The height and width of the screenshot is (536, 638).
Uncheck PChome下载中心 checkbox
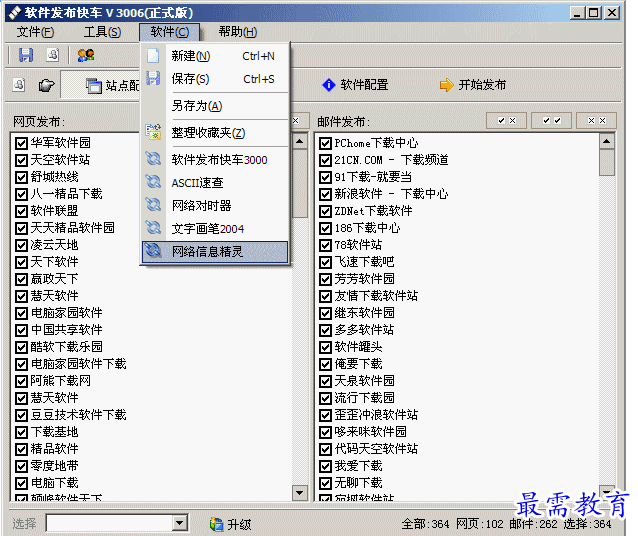(325, 143)
